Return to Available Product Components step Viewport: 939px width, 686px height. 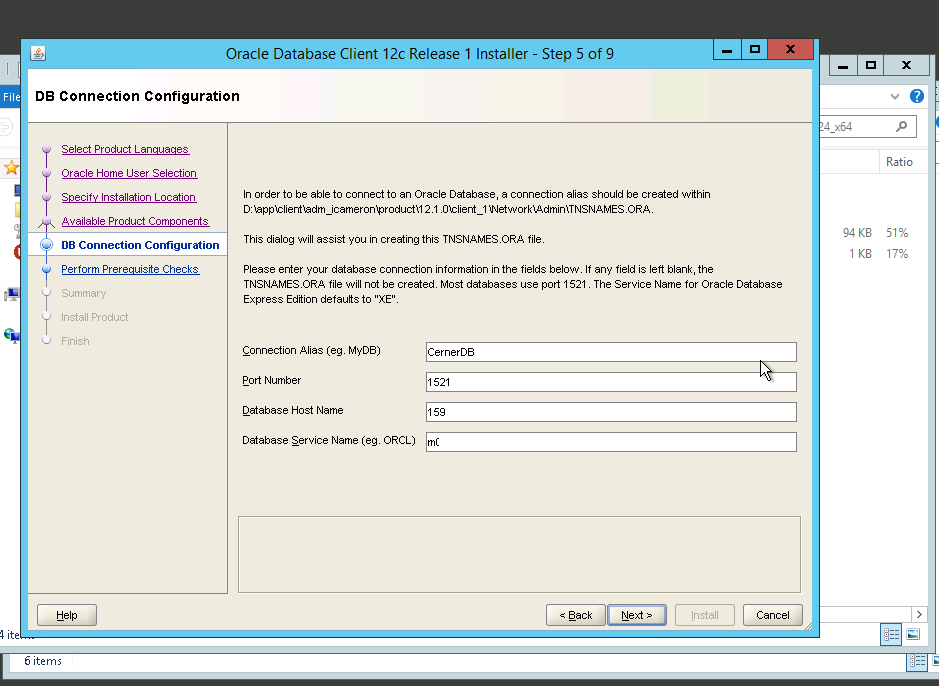pos(134,221)
